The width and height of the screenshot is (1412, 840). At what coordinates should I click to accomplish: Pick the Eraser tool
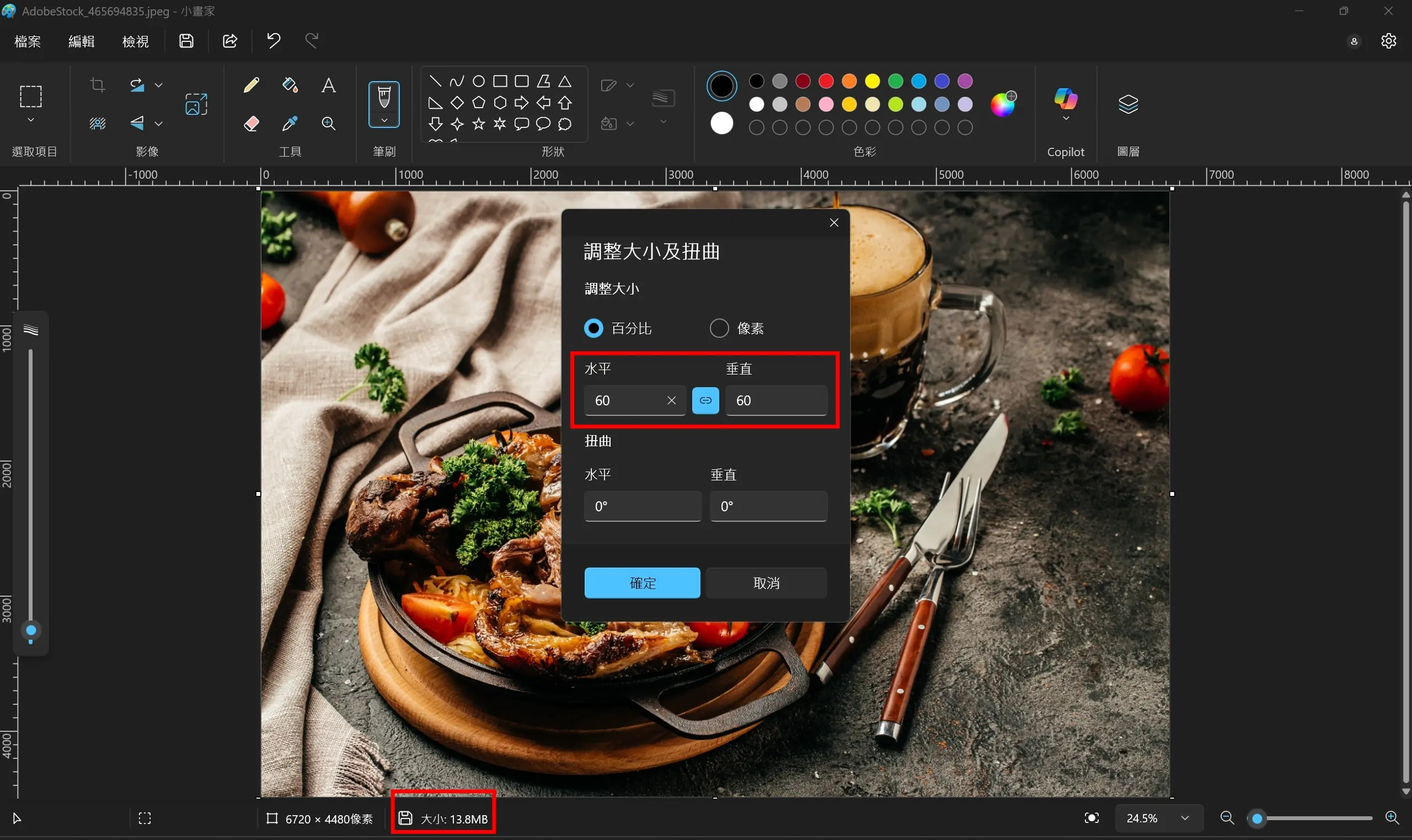click(252, 124)
